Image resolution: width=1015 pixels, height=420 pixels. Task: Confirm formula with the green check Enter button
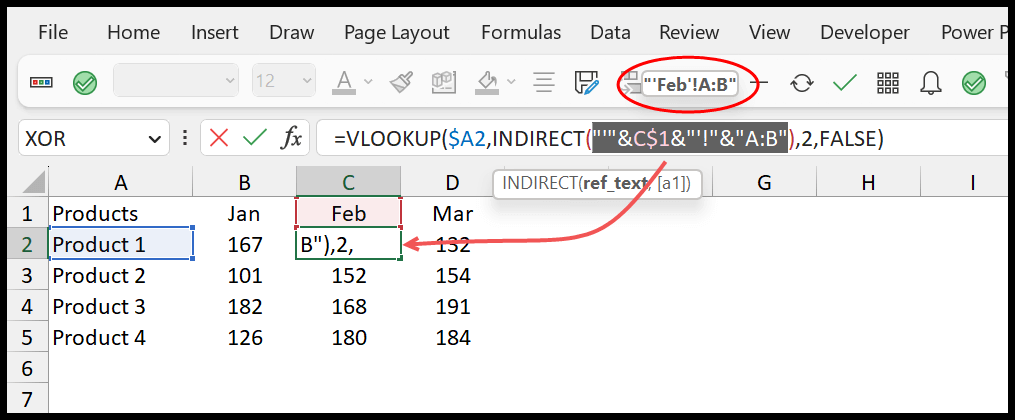point(254,138)
